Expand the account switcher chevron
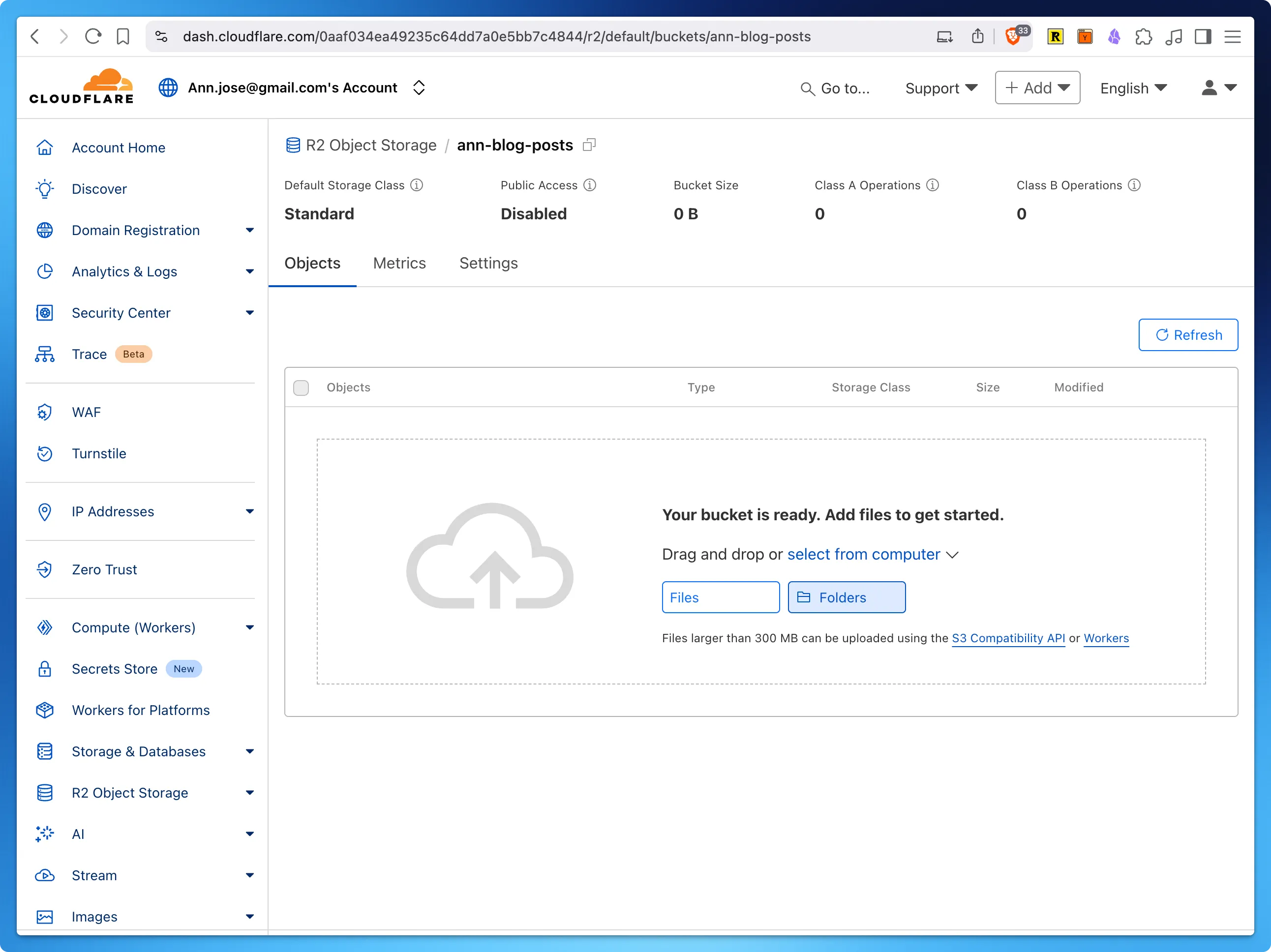The image size is (1271, 952). pyautogui.click(x=419, y=88)
